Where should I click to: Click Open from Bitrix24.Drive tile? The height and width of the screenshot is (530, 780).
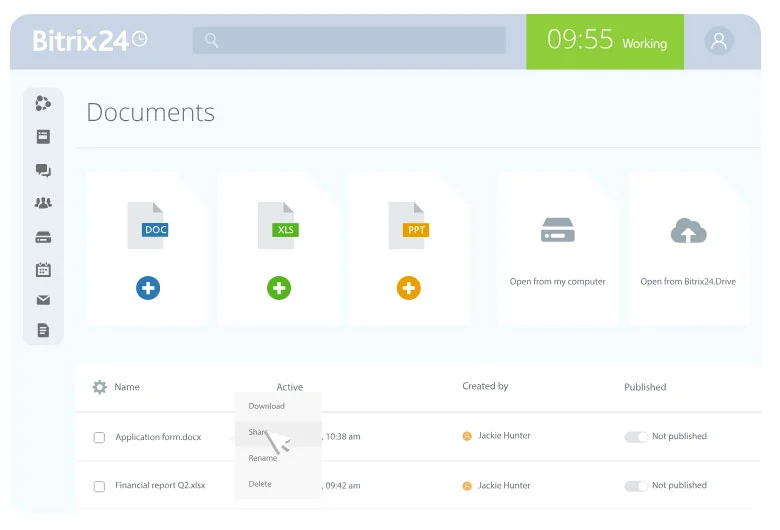(688, 248)
